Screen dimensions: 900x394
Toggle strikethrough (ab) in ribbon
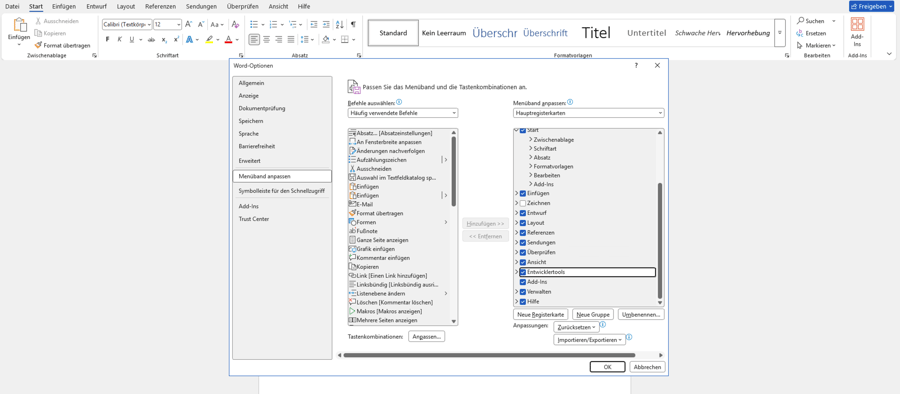pos(151,40)
